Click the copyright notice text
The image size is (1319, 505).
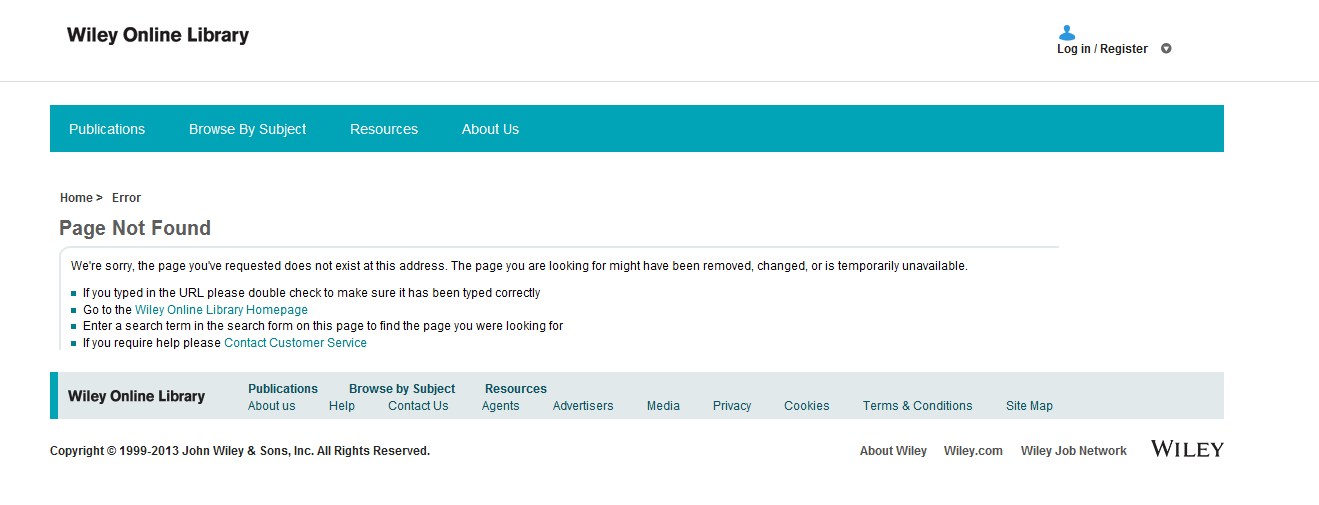(240, 451)
